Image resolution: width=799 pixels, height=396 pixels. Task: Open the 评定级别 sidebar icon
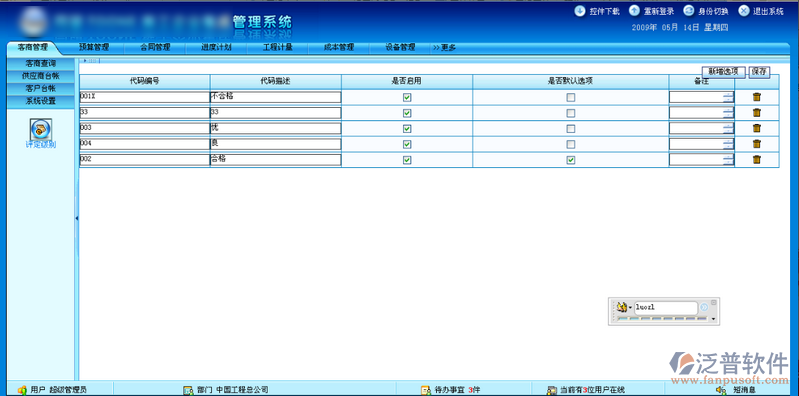(41, 129)
